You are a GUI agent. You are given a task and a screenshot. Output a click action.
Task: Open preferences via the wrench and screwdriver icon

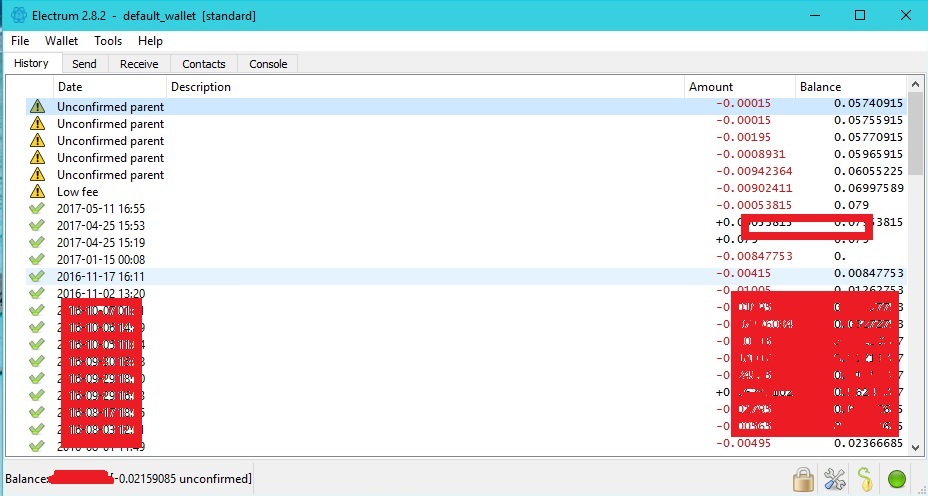point(834,478)
